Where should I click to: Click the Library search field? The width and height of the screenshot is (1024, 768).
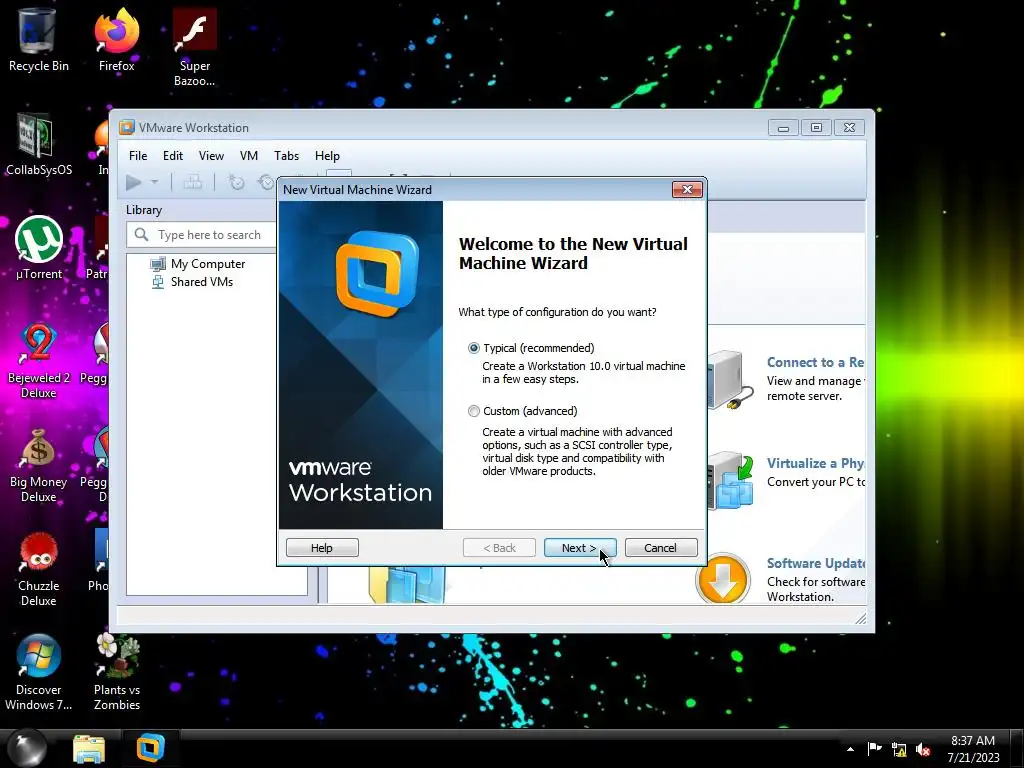coord(202,234)
